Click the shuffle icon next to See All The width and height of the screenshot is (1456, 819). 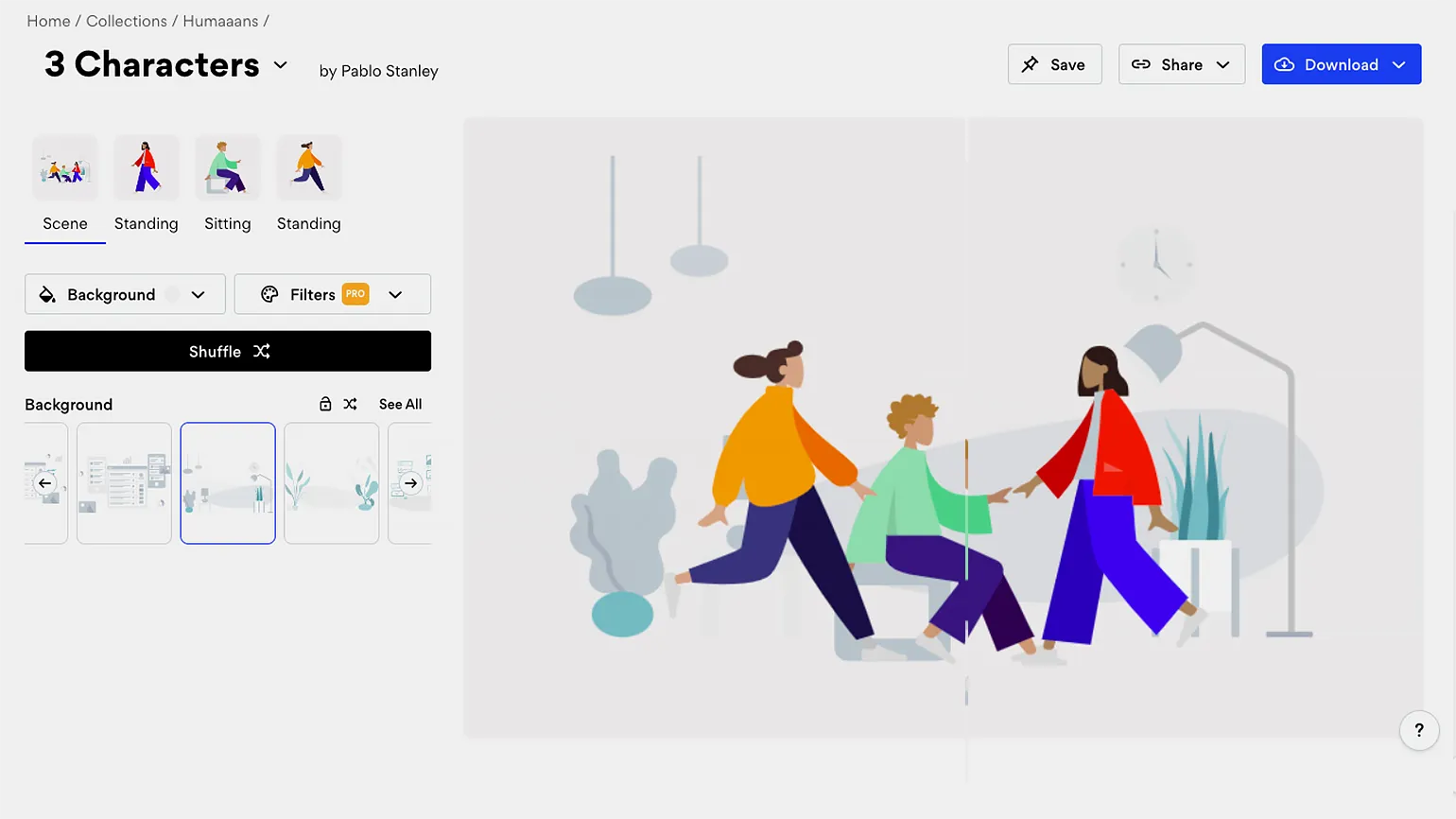351,404
